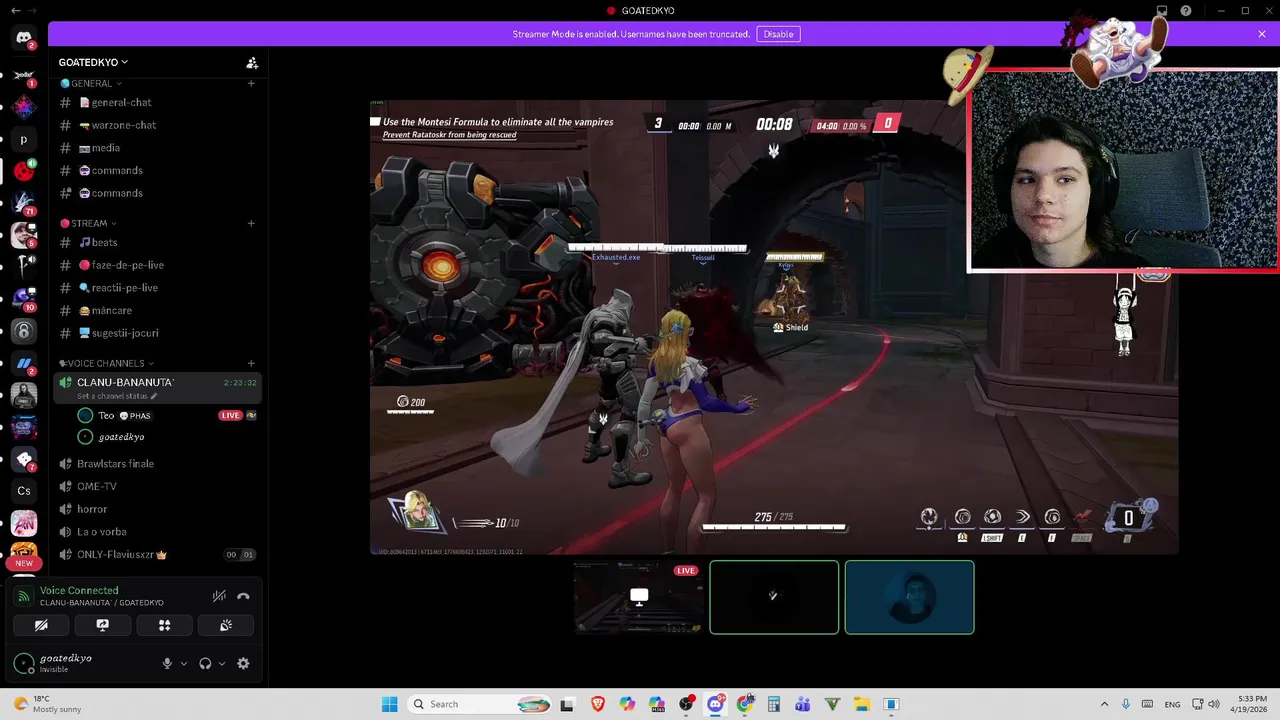Open the Windows Start menu

pyautogui.click(x=389, y=704)
